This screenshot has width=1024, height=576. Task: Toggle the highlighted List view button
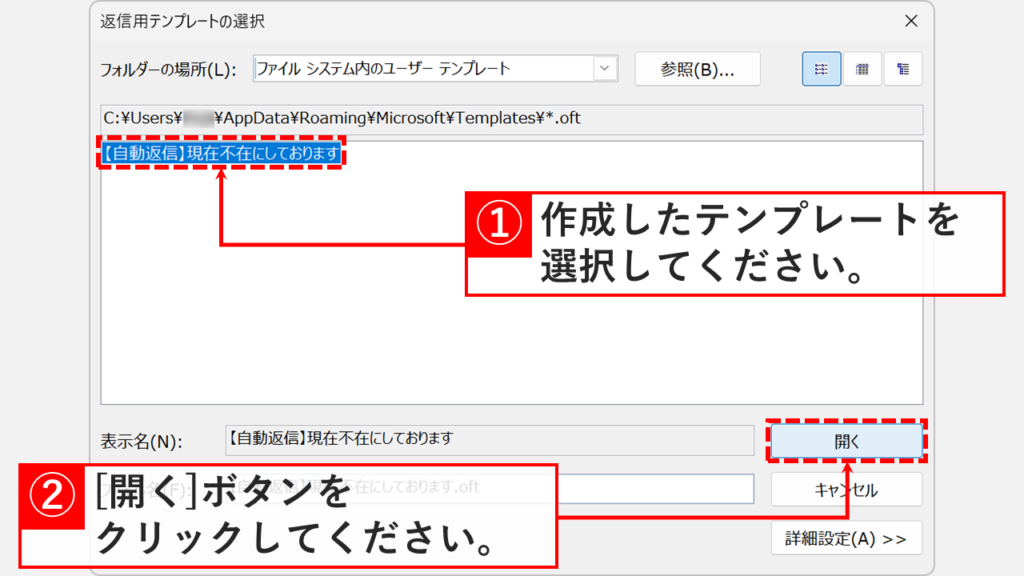[x=821, y=68]
